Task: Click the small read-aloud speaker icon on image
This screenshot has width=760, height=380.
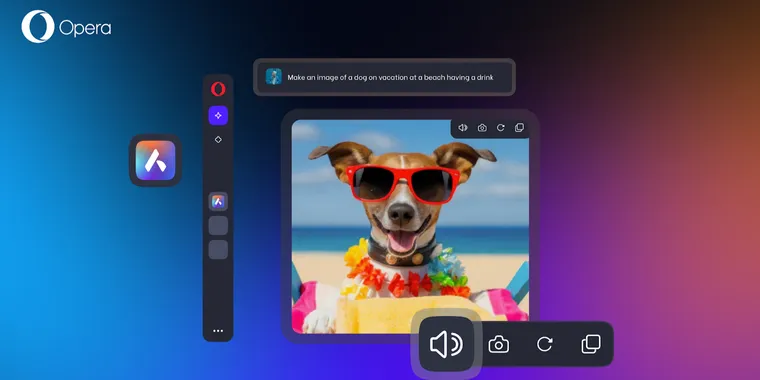Action: [463, 127]
